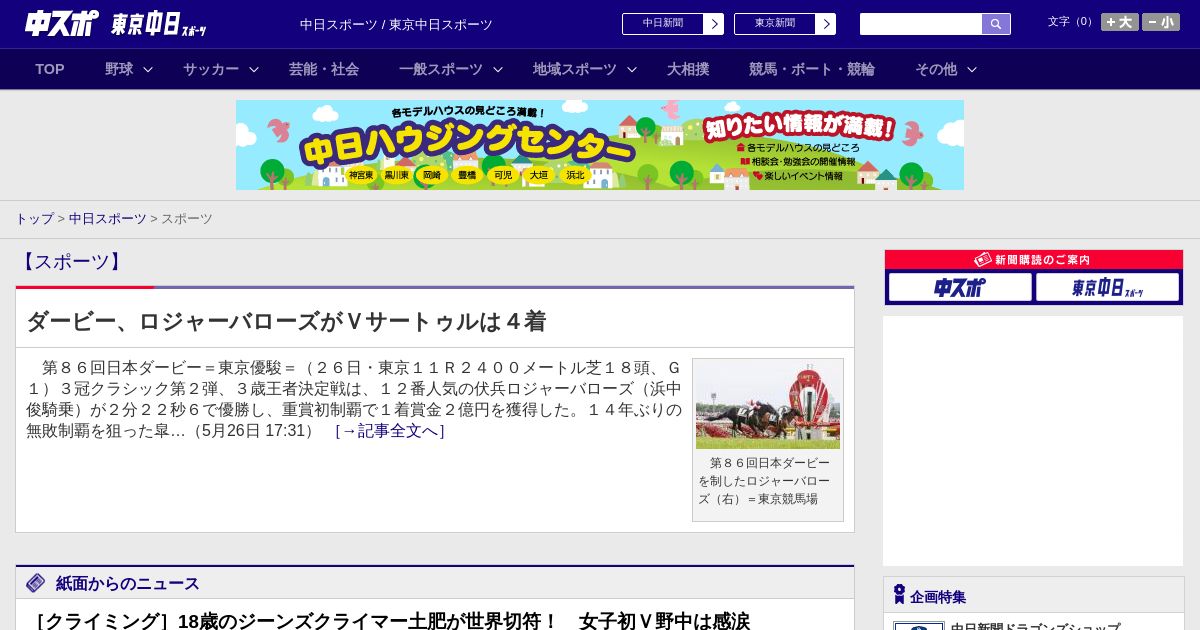This screenshot has width=1200, height=630.
Task: Click arrow next to 東京新聞
Action: [826, 24]
